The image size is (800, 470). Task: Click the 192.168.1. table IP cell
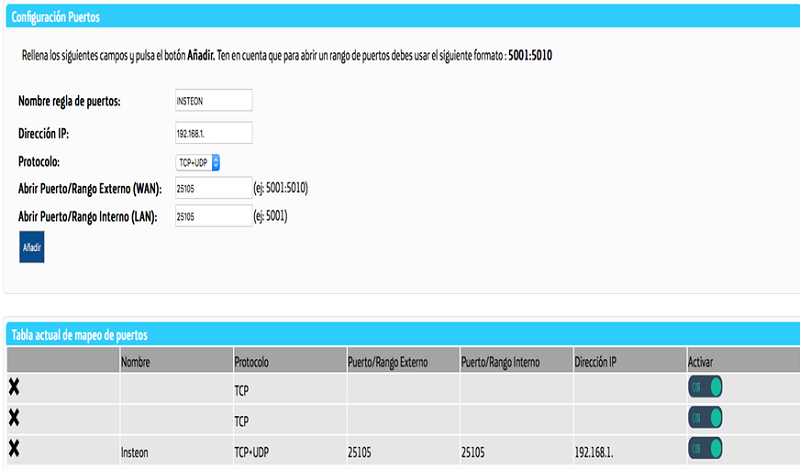click(629, 452)
